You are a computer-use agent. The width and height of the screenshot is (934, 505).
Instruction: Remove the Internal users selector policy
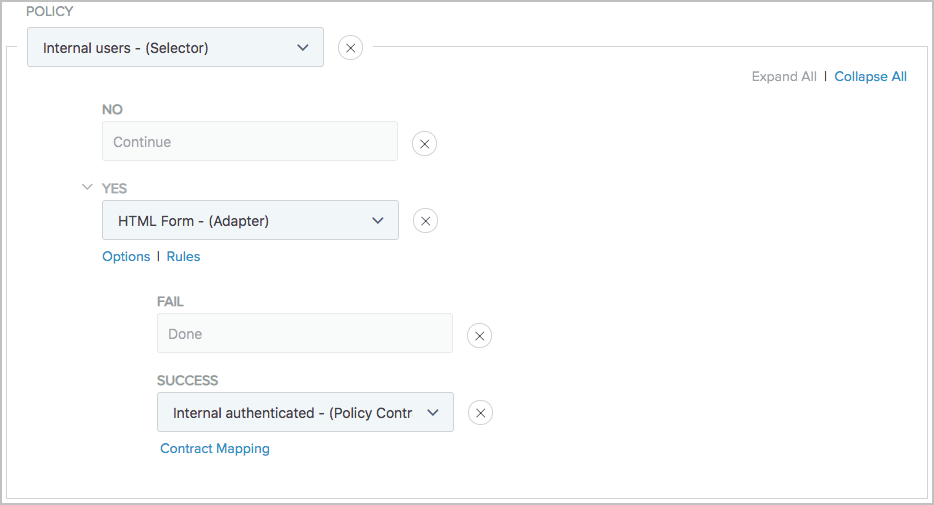click(350, 47)
